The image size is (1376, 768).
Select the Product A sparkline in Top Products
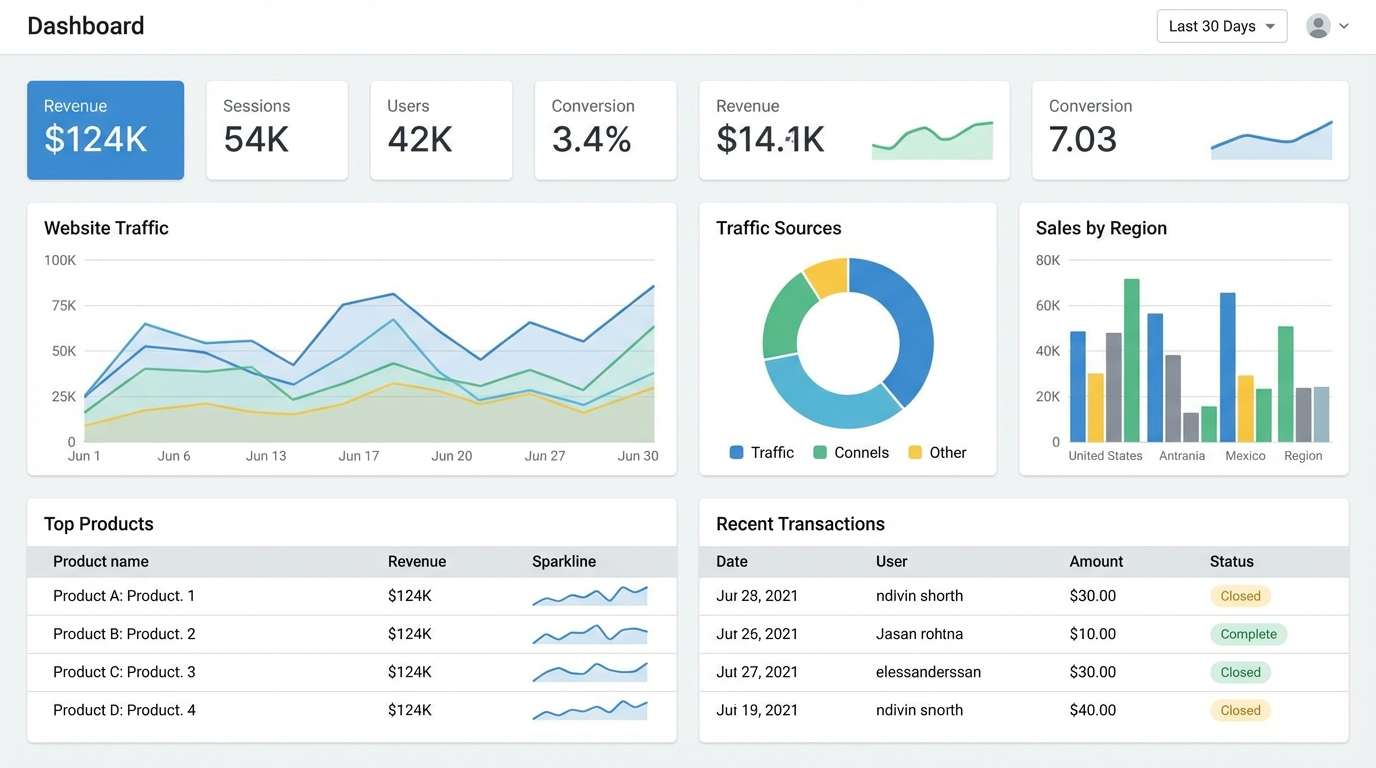pos(589,595)
